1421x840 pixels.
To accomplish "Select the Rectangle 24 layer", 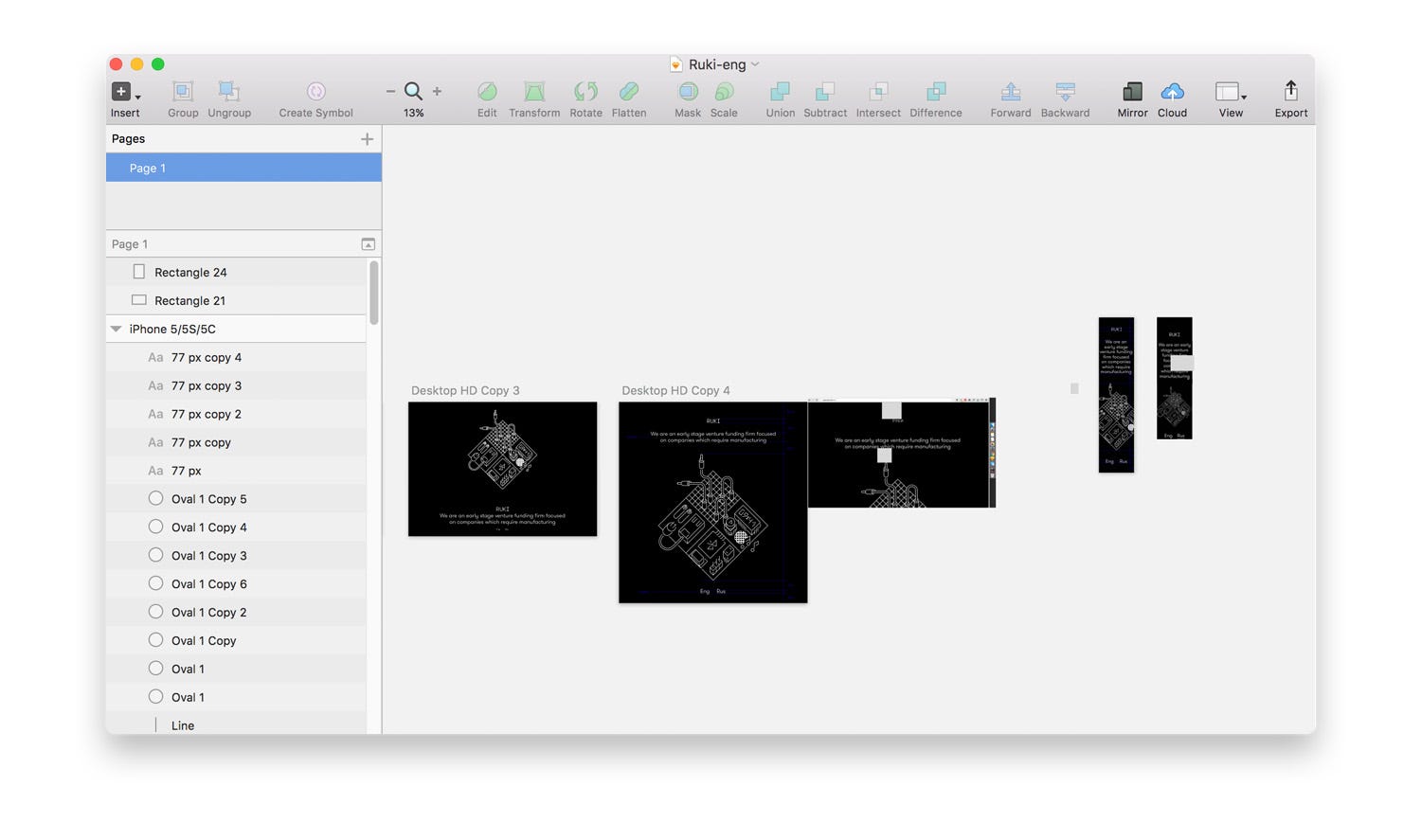I will (236, 272).
